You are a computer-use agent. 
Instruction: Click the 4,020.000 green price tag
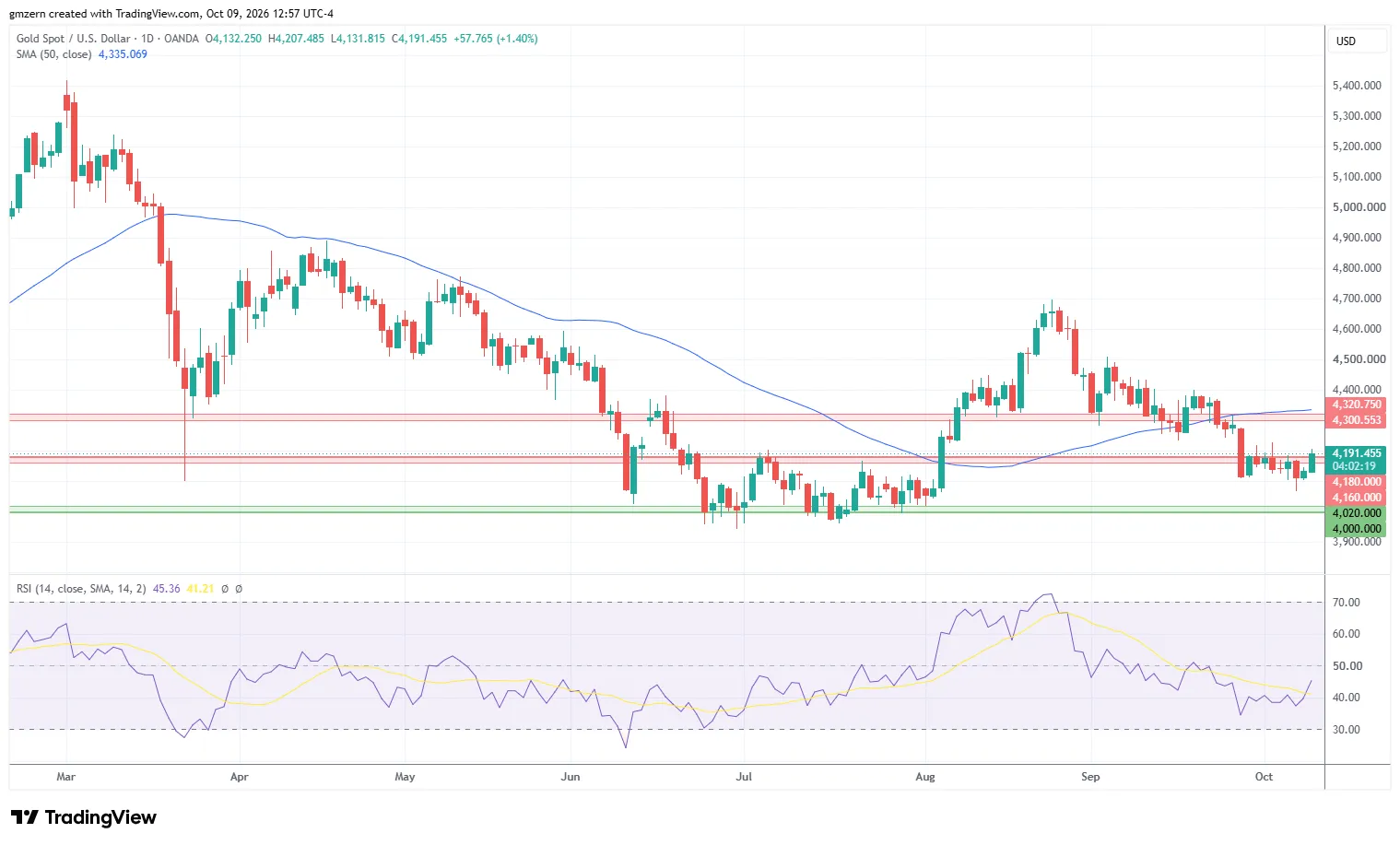click(1357, 513)
